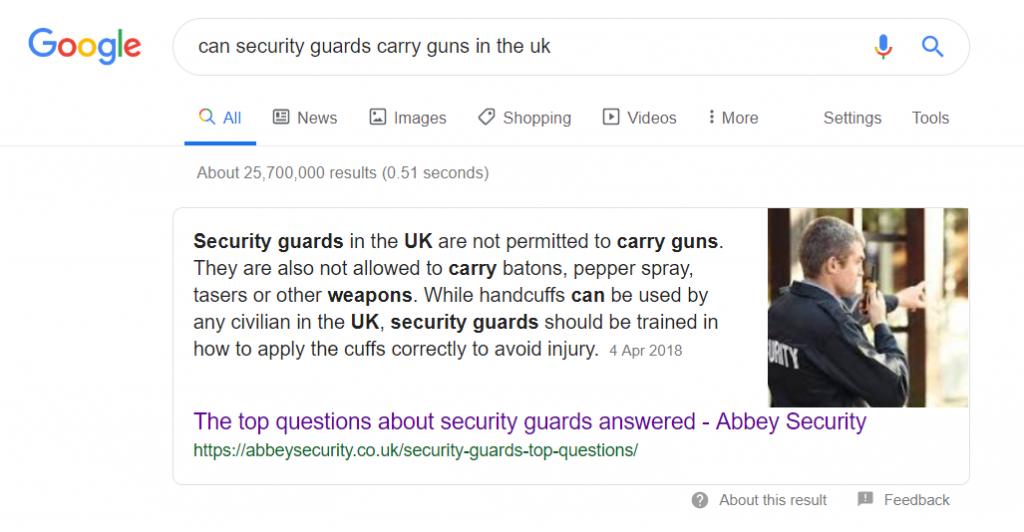Click the play icon for Videos

coord(611,117)
